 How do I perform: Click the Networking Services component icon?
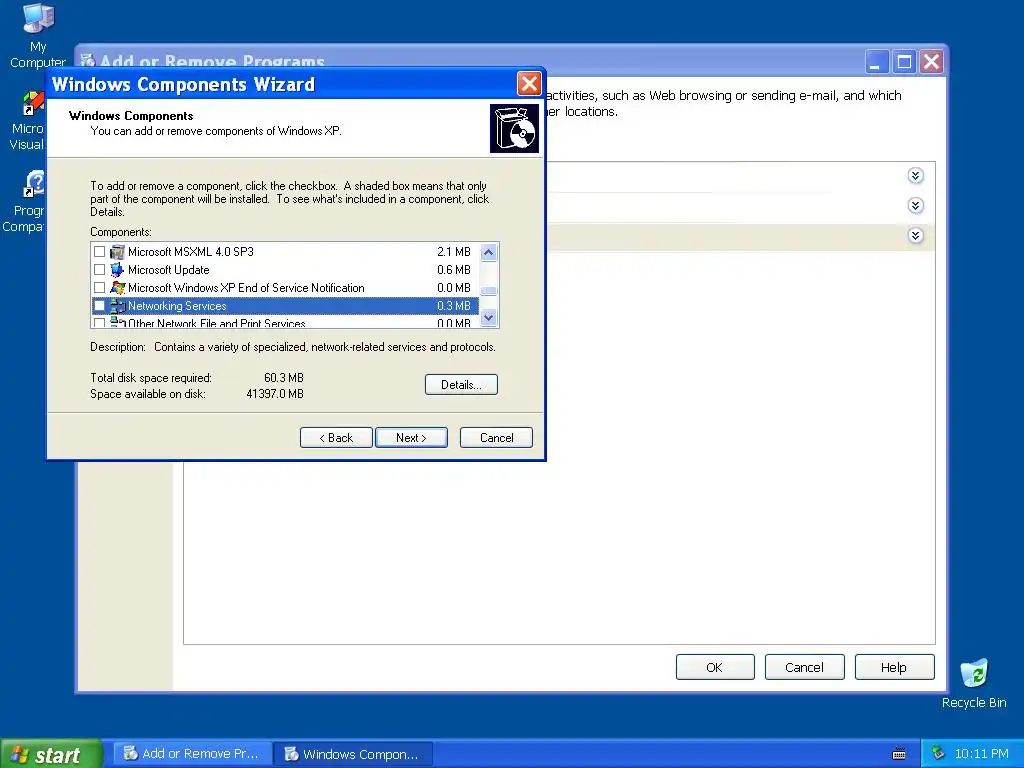click(x=118, y=306)
